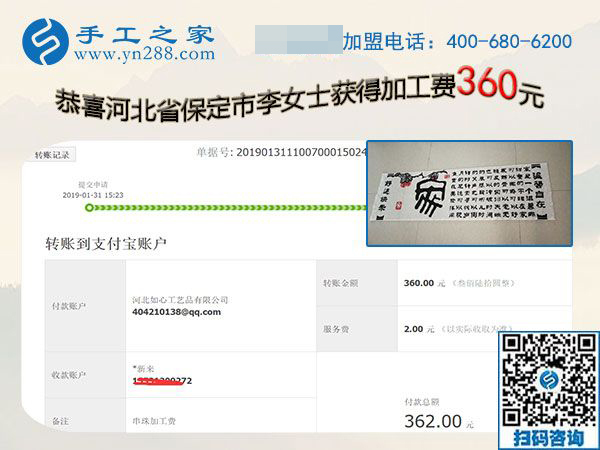The width and height of the screenshot is (600, 450).
Task: Select the payer email 404210138@qq.com
Action: [176, 312]
